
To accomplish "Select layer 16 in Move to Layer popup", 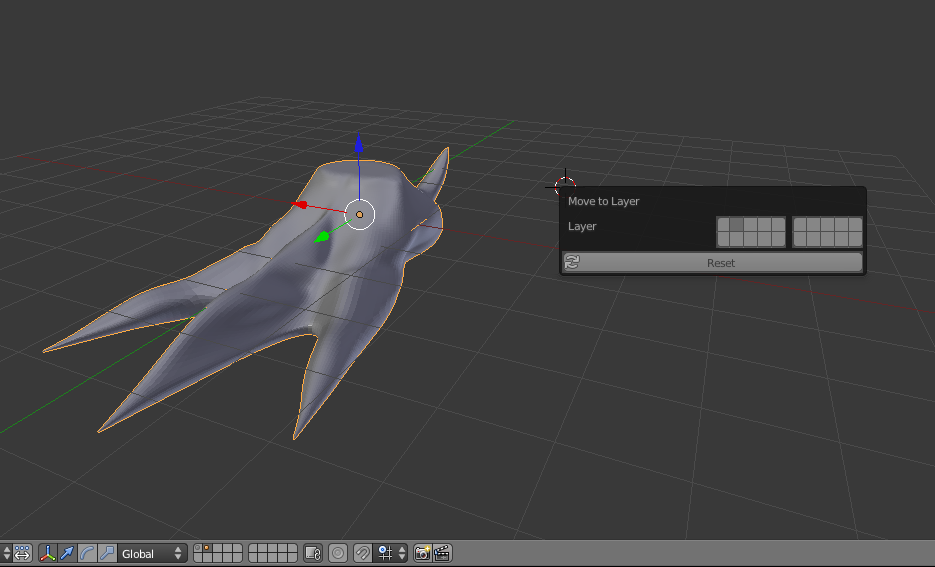I will [x=800, y=239].
